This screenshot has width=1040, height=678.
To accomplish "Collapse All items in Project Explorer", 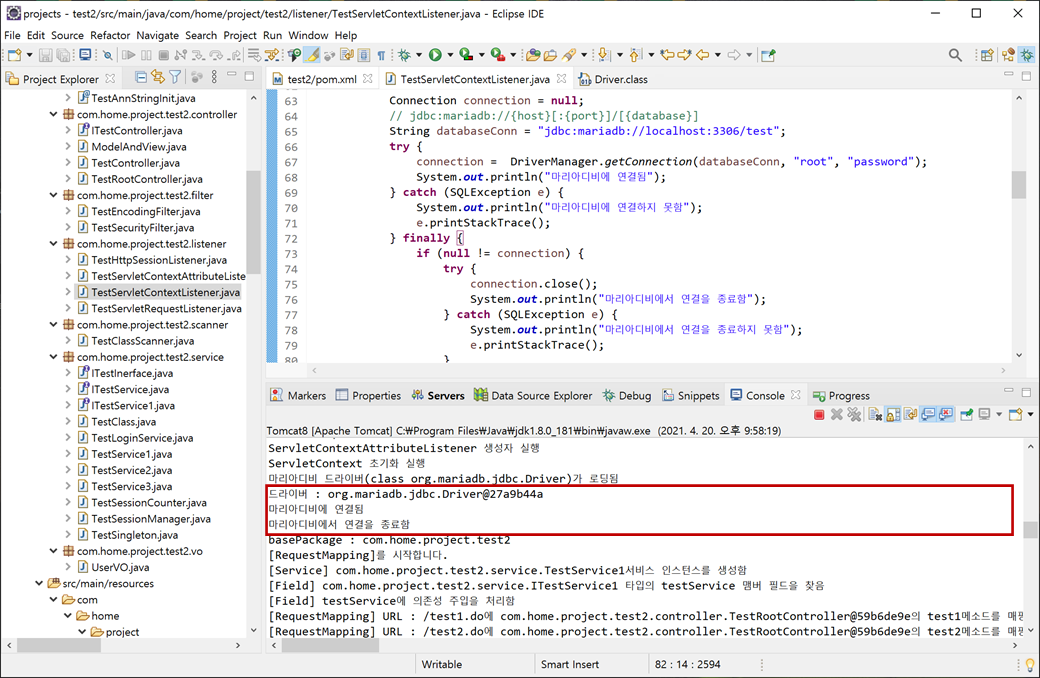I will pos(140,77).
